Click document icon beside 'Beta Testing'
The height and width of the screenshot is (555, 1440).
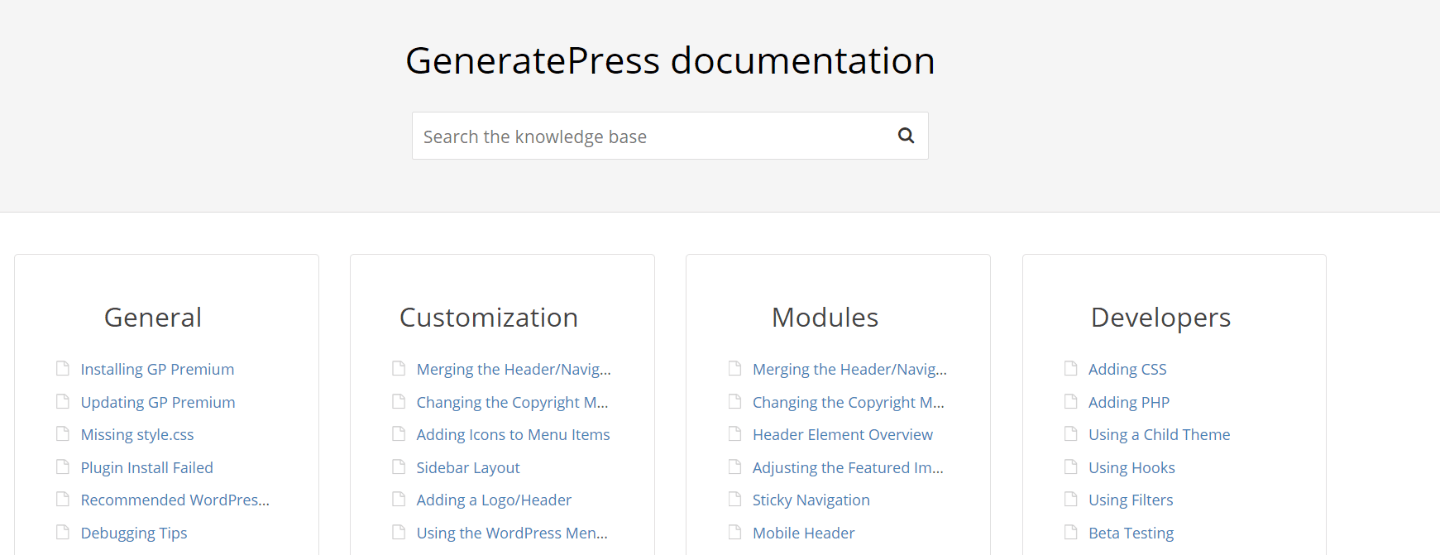(x=1071, y=532)
